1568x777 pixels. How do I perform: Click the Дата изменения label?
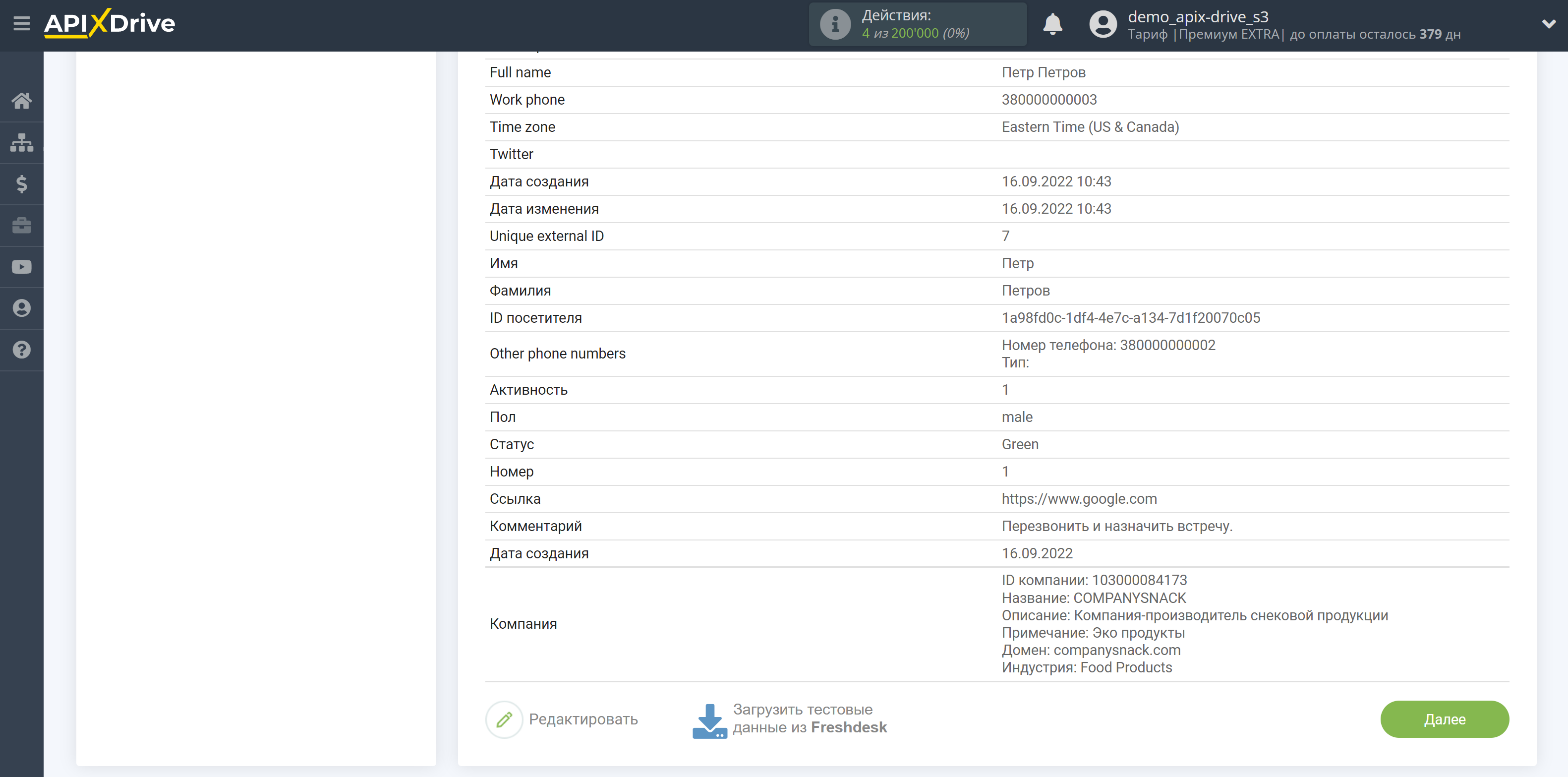pos(544,209)
